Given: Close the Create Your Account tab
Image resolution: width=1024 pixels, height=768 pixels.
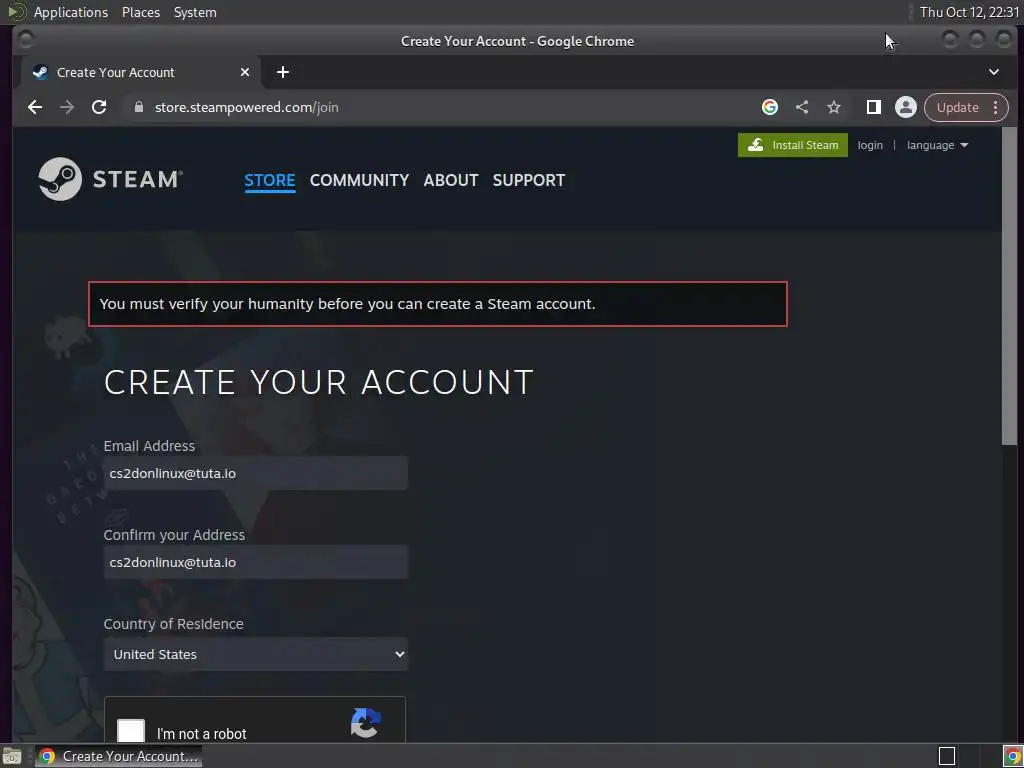Looking at the screenshot, I should (245, 72).
